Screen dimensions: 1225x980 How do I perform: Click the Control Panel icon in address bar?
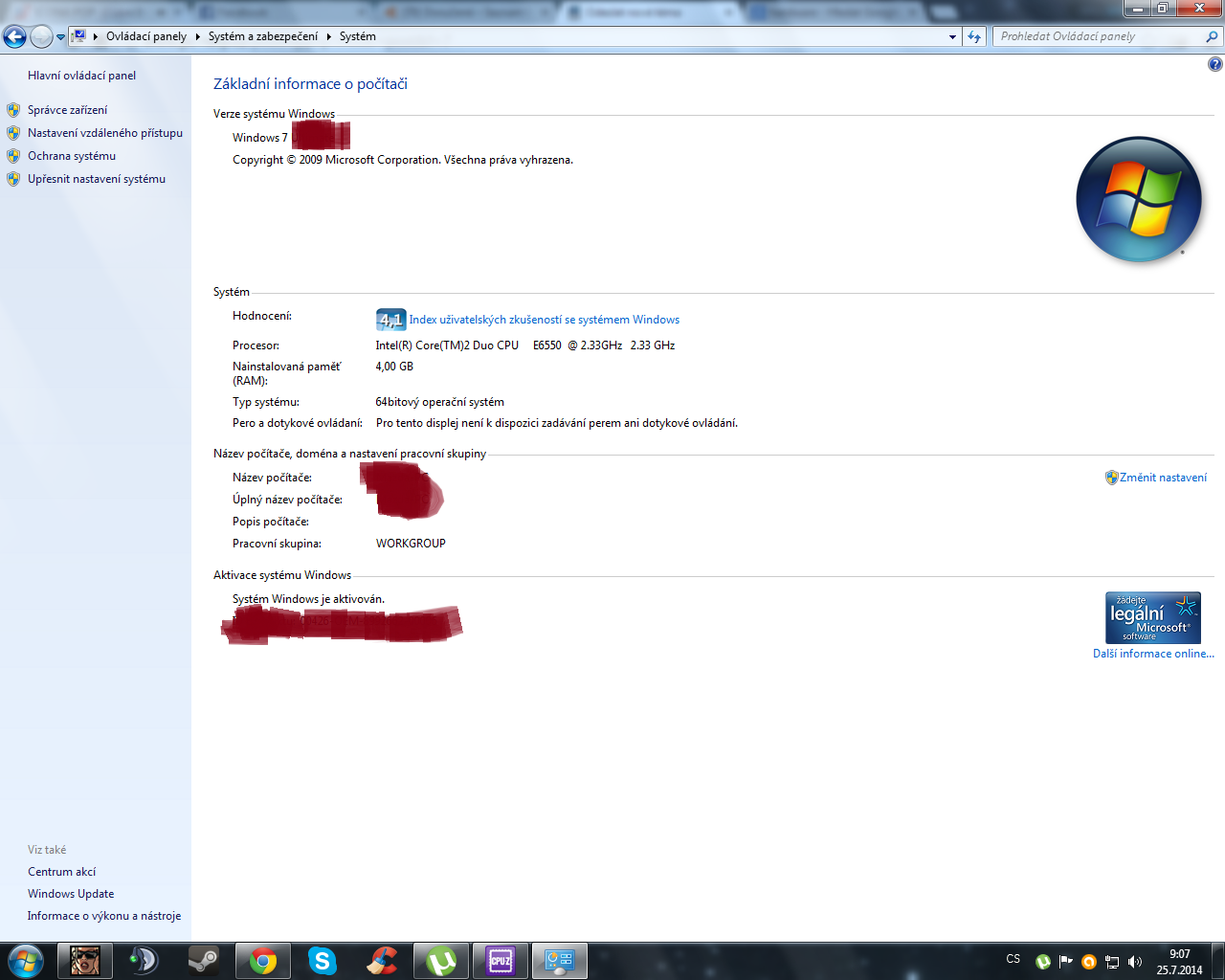point(79,35)
